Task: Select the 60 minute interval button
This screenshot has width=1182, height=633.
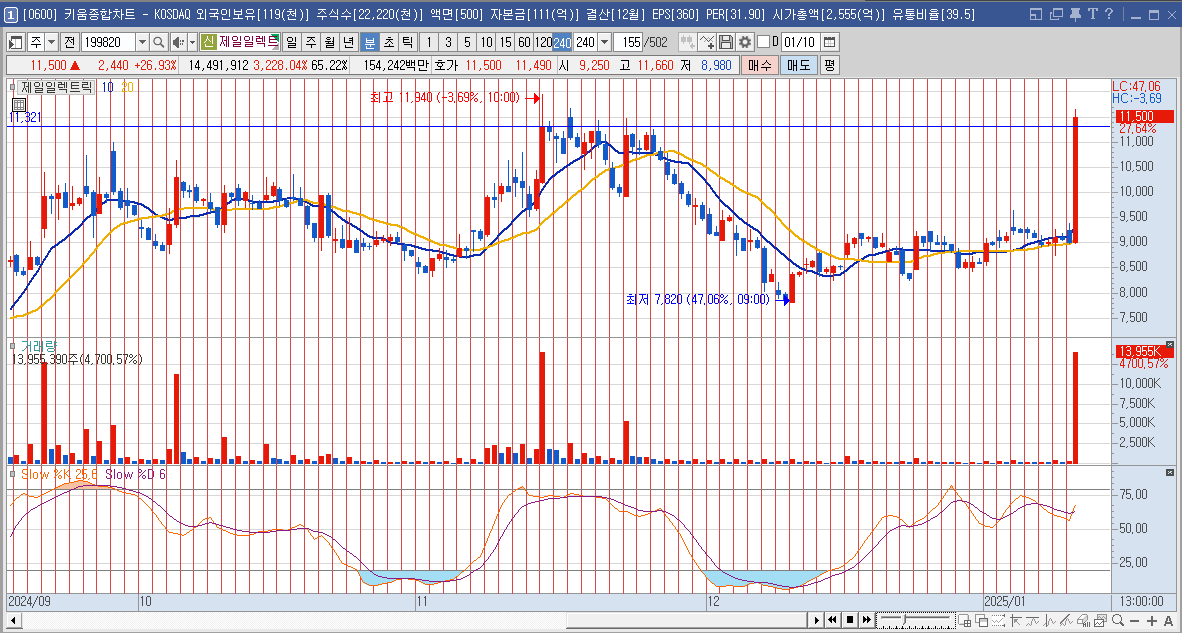Action: click(524, 42)
